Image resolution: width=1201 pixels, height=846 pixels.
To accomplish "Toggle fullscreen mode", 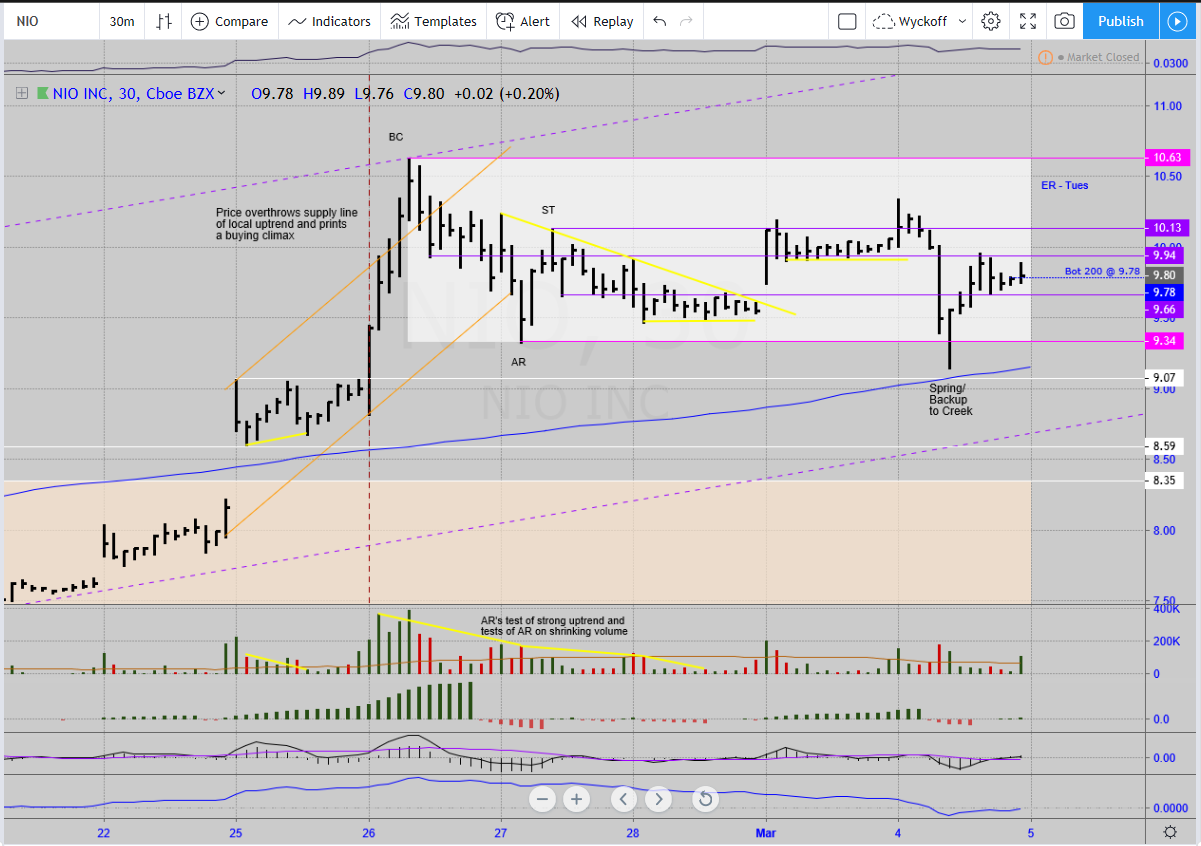I will [x=1028, y=21].
